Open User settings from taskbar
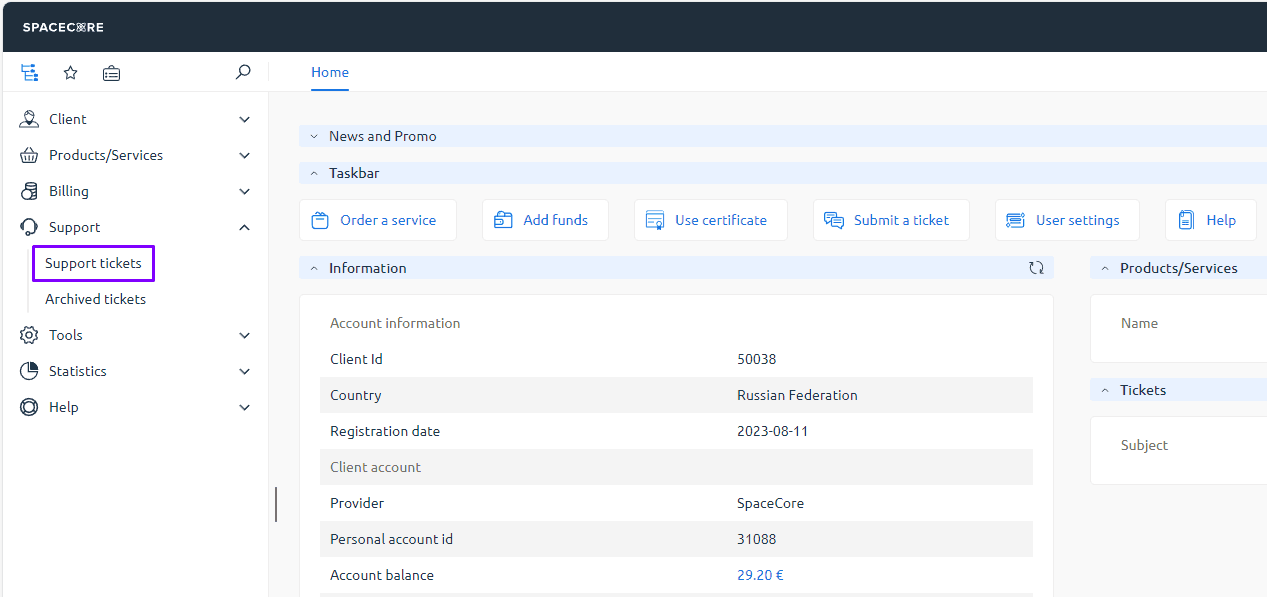This screenshot has height=597, width=1267. [x=1066, y=220]
